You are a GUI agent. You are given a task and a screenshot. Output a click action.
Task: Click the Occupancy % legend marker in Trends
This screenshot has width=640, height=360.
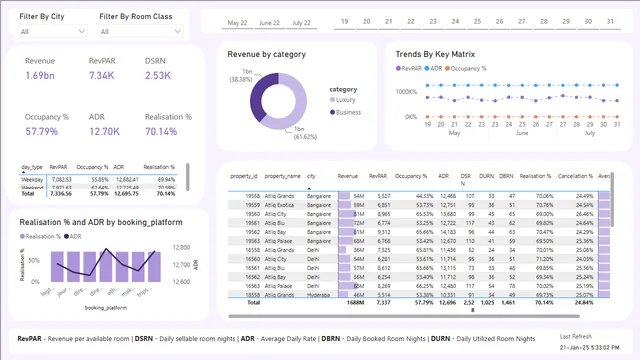tap(447, 69)
